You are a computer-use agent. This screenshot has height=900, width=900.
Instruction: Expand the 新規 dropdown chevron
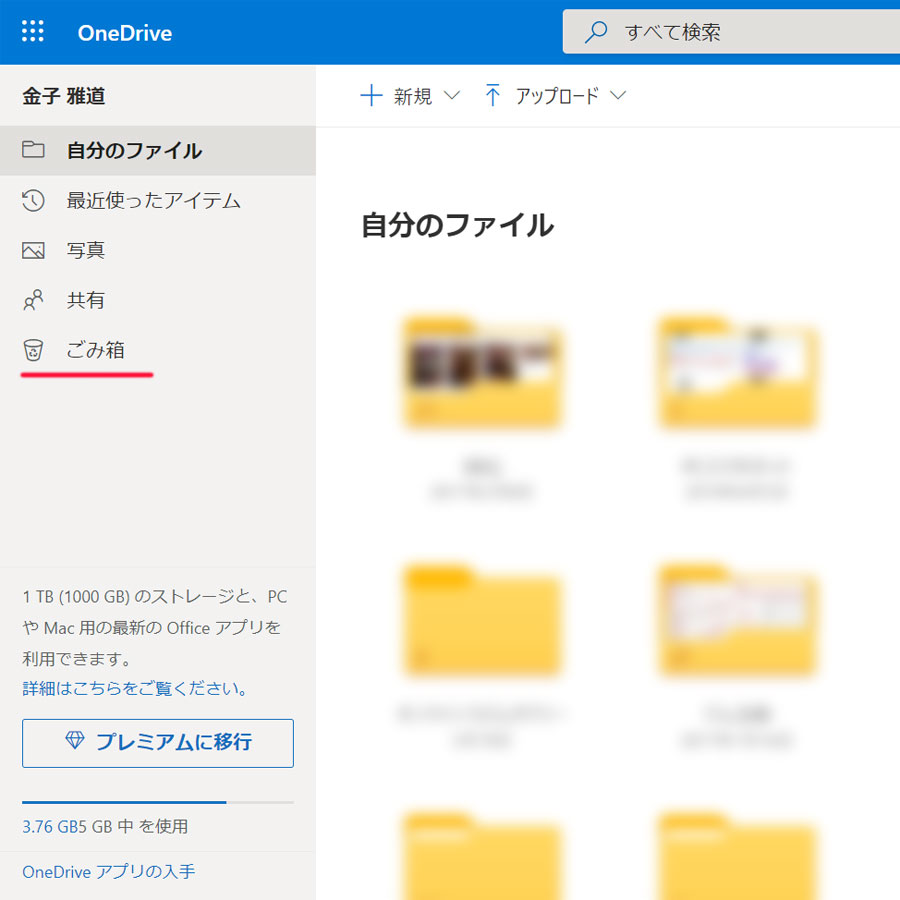(x=452, y=95)
